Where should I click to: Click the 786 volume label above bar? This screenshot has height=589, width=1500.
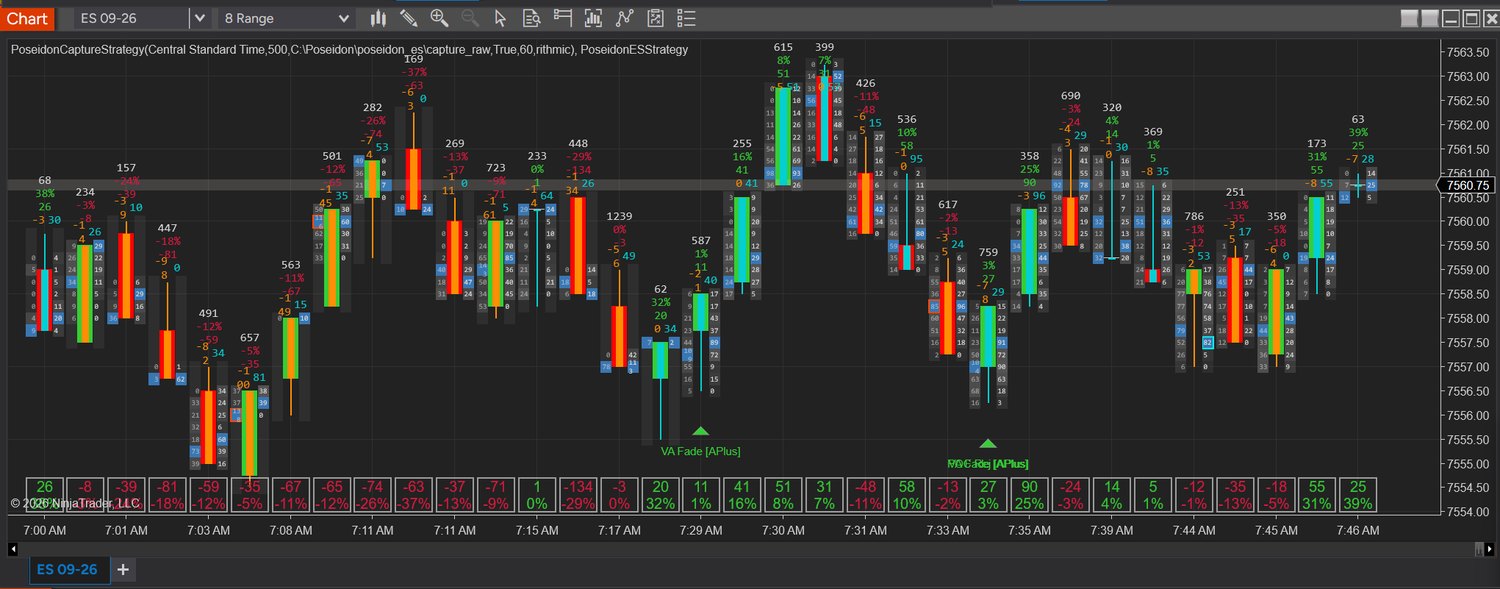pos(1194,216)
